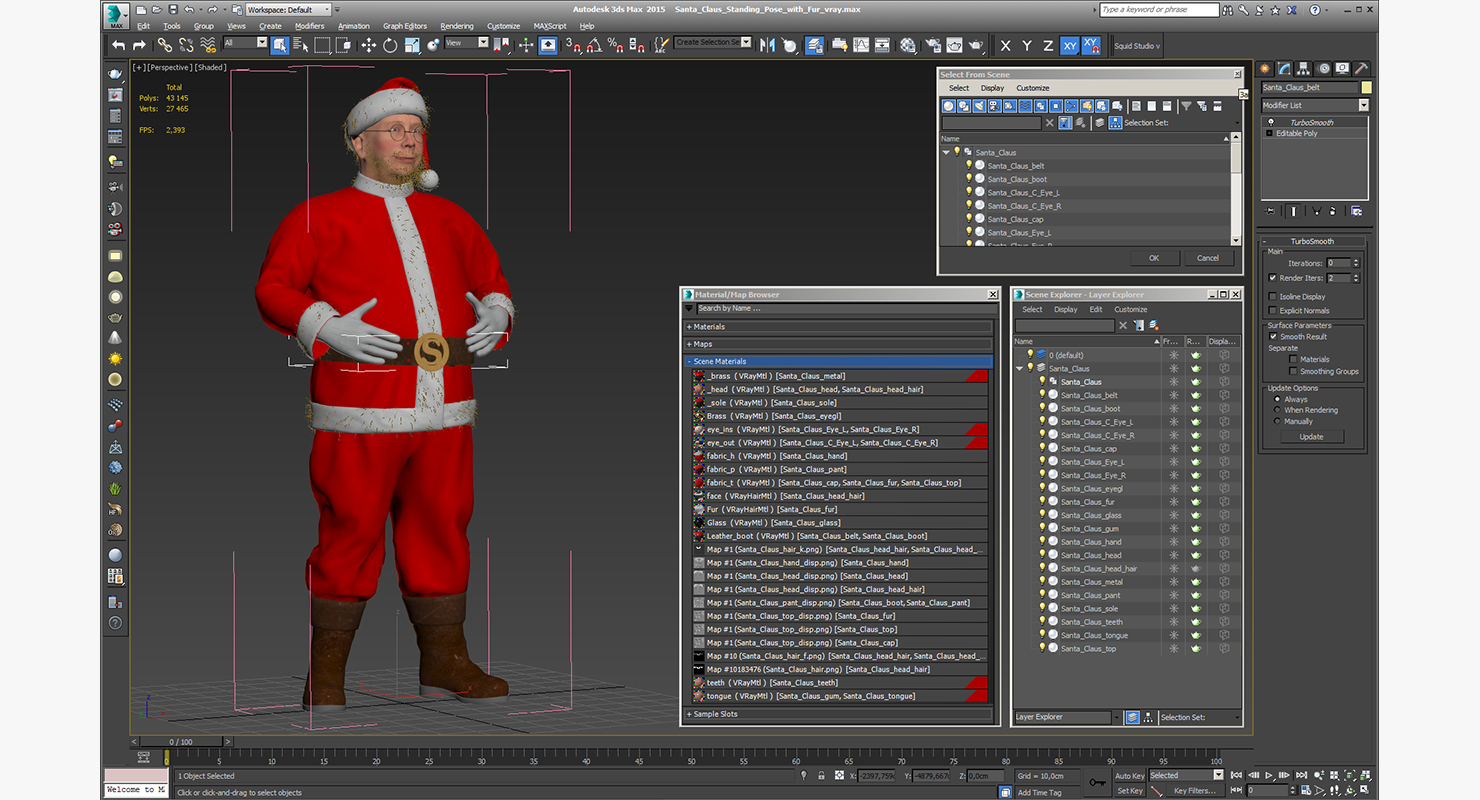This screenshot has height=800, width=1480.
Task: Select the When Rendering update option
Action: click(x=1277, y=410)
